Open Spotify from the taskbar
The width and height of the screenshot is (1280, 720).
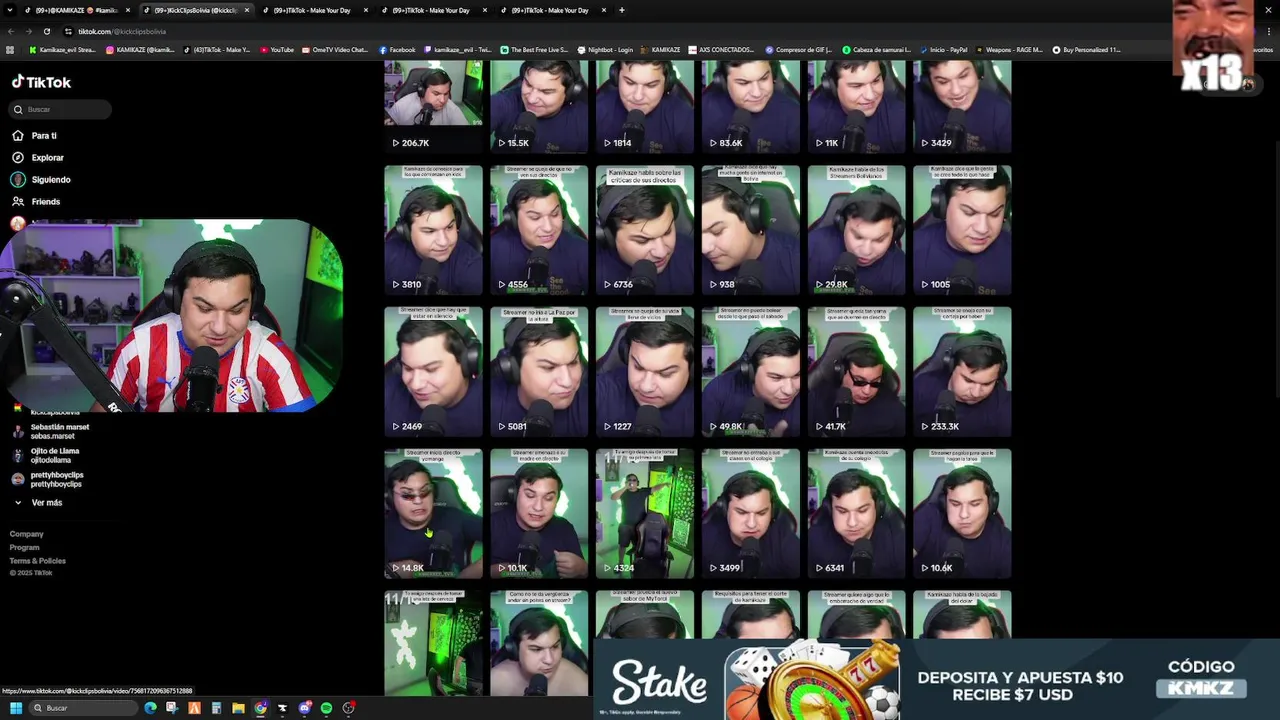(x=326, y=708)
